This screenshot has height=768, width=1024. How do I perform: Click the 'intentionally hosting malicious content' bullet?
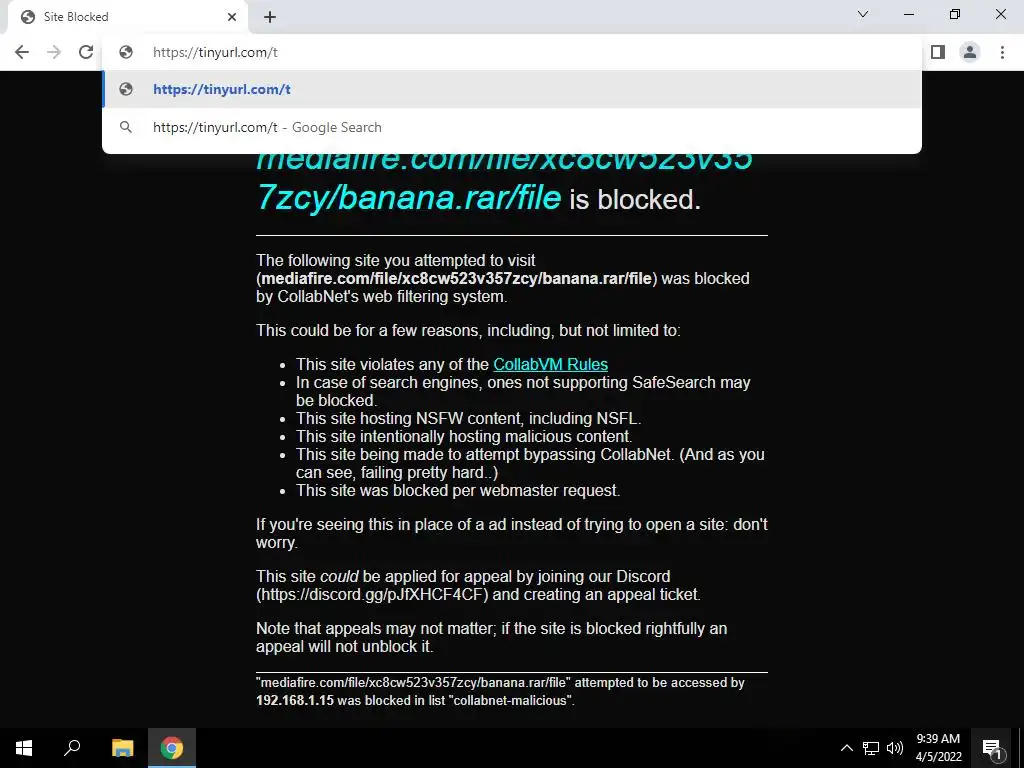click(x=464, y=436)
